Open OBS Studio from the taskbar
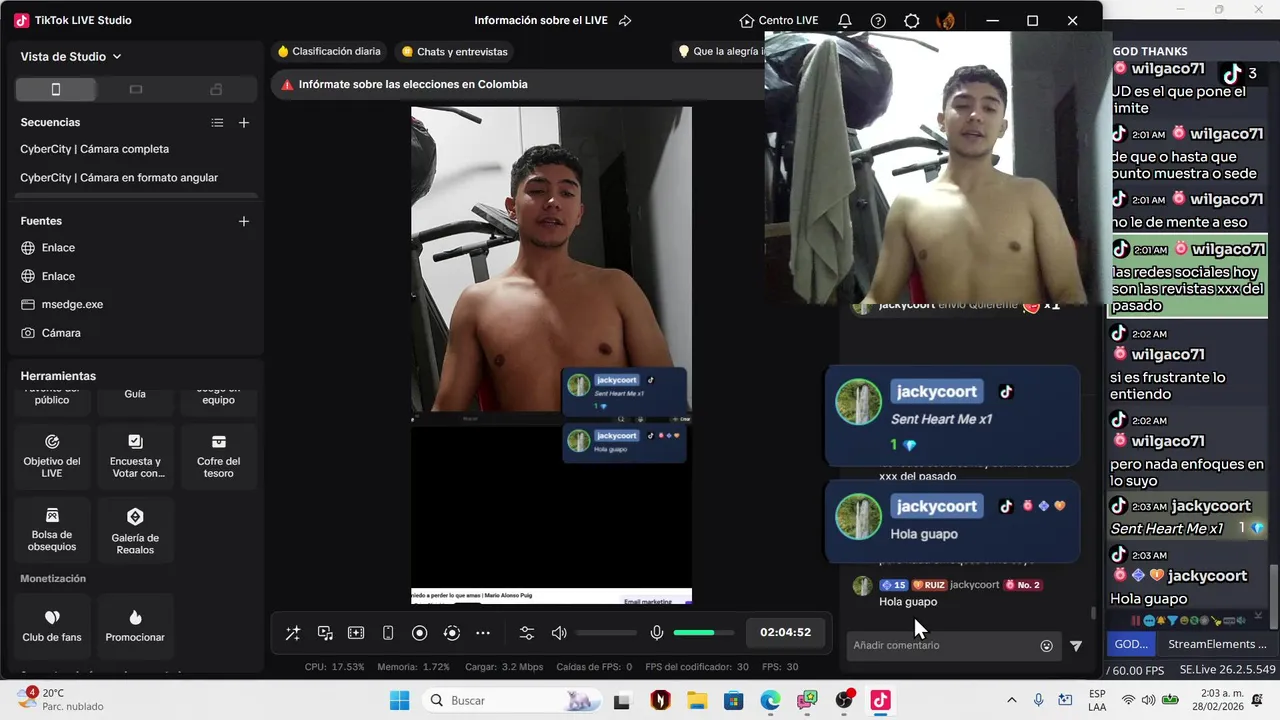 click(x=844, y=701)
